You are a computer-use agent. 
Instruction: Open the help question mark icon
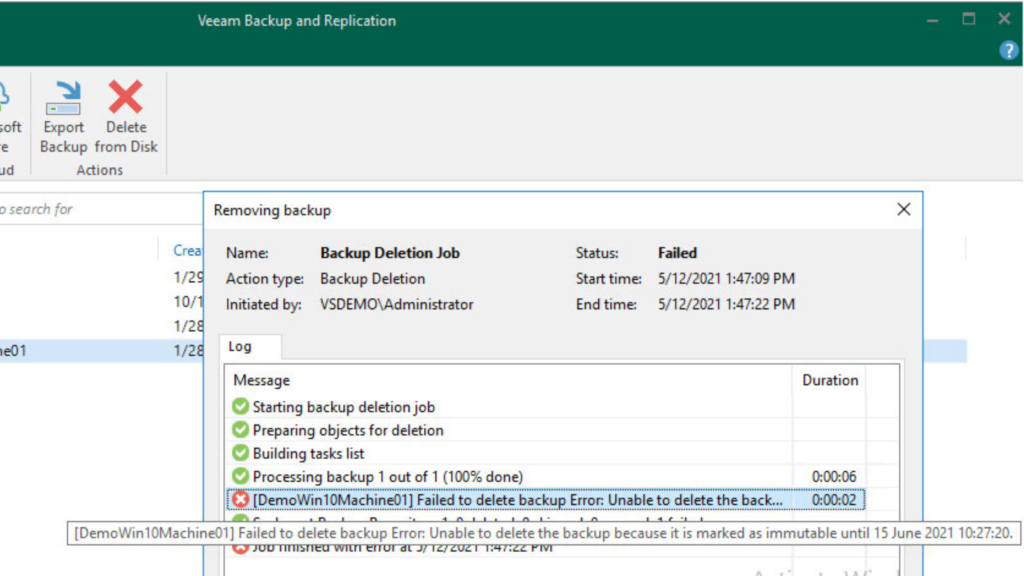[x=1008, y=50]
